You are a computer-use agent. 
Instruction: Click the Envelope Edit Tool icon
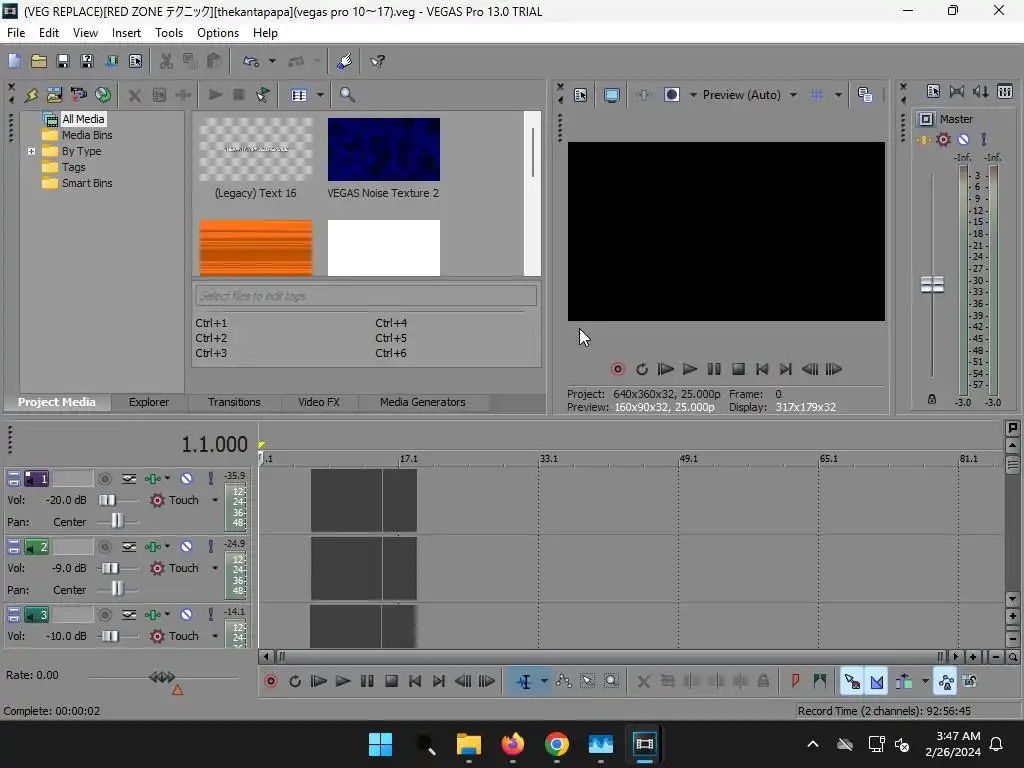563,682
